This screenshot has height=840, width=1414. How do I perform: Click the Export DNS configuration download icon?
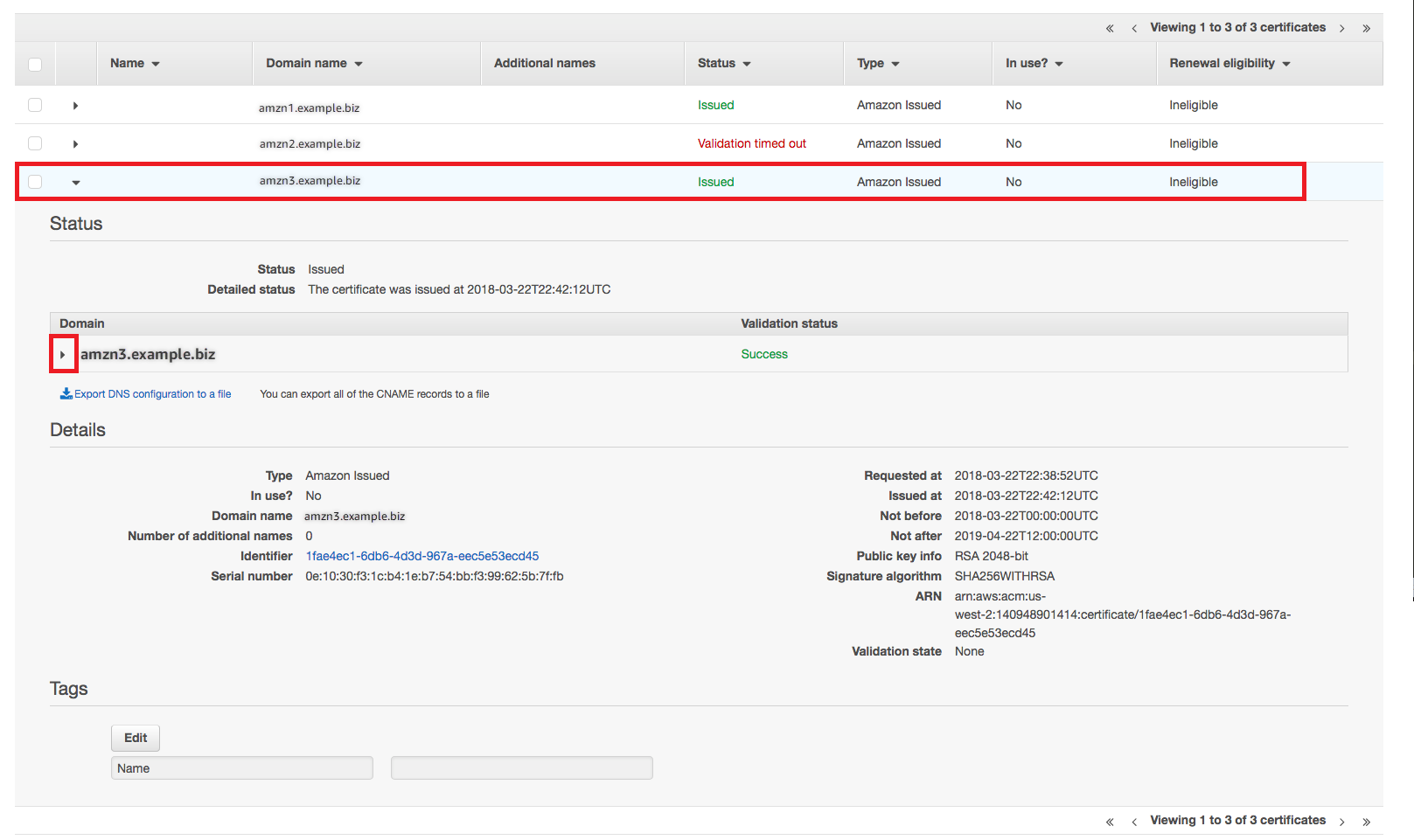pyautogui.click(x=66, y=393)
